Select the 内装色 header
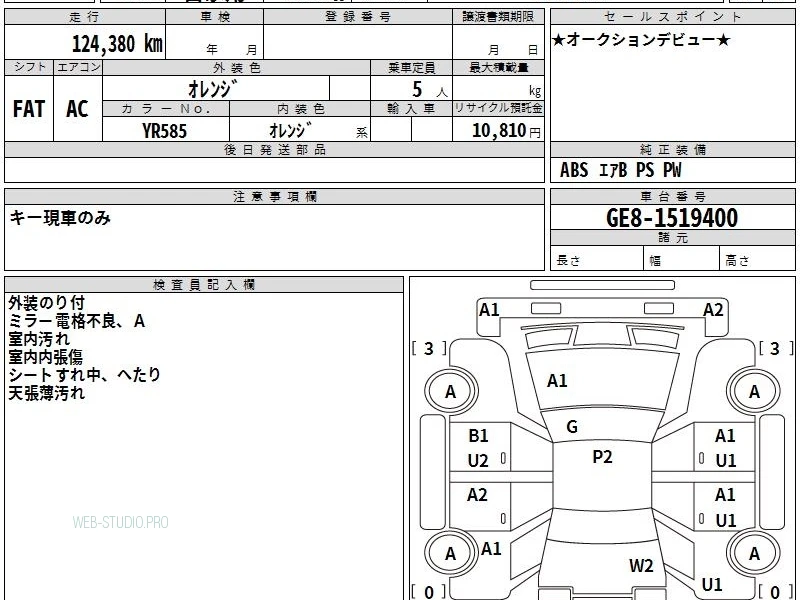The height and width of the screenshot is (600, 800). (300, 109)
